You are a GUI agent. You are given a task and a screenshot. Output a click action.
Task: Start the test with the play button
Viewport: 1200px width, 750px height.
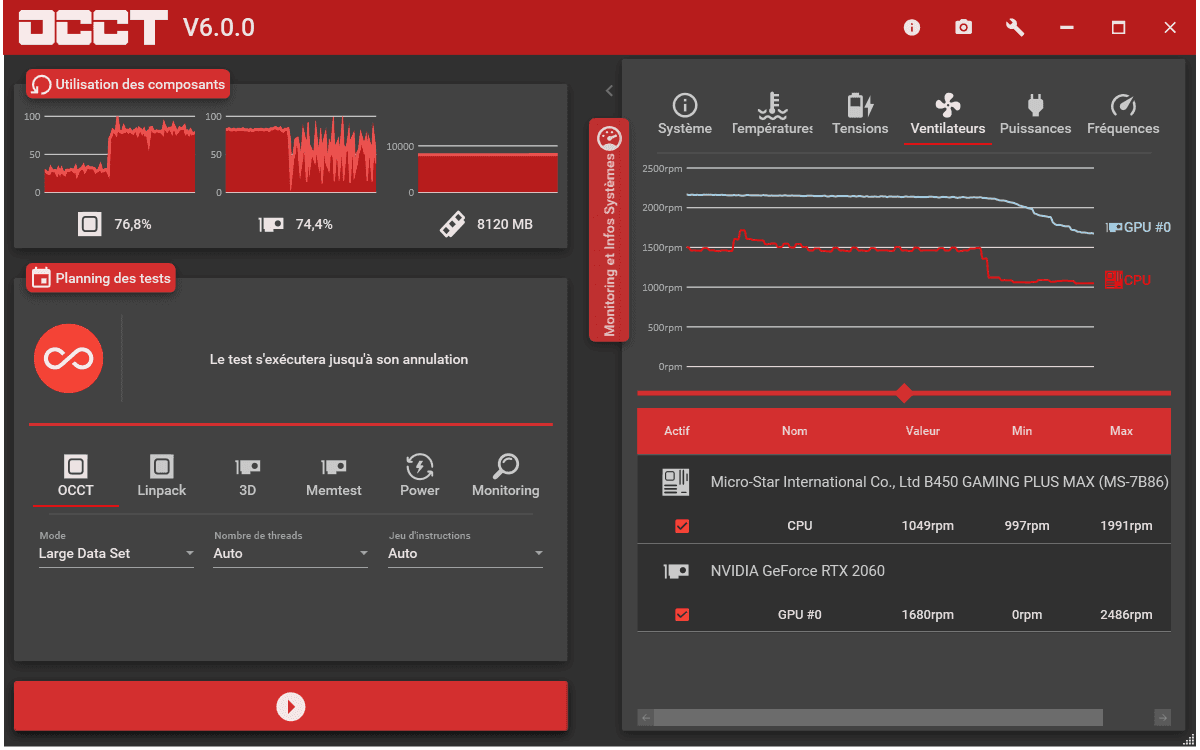(x=291, y=707)
